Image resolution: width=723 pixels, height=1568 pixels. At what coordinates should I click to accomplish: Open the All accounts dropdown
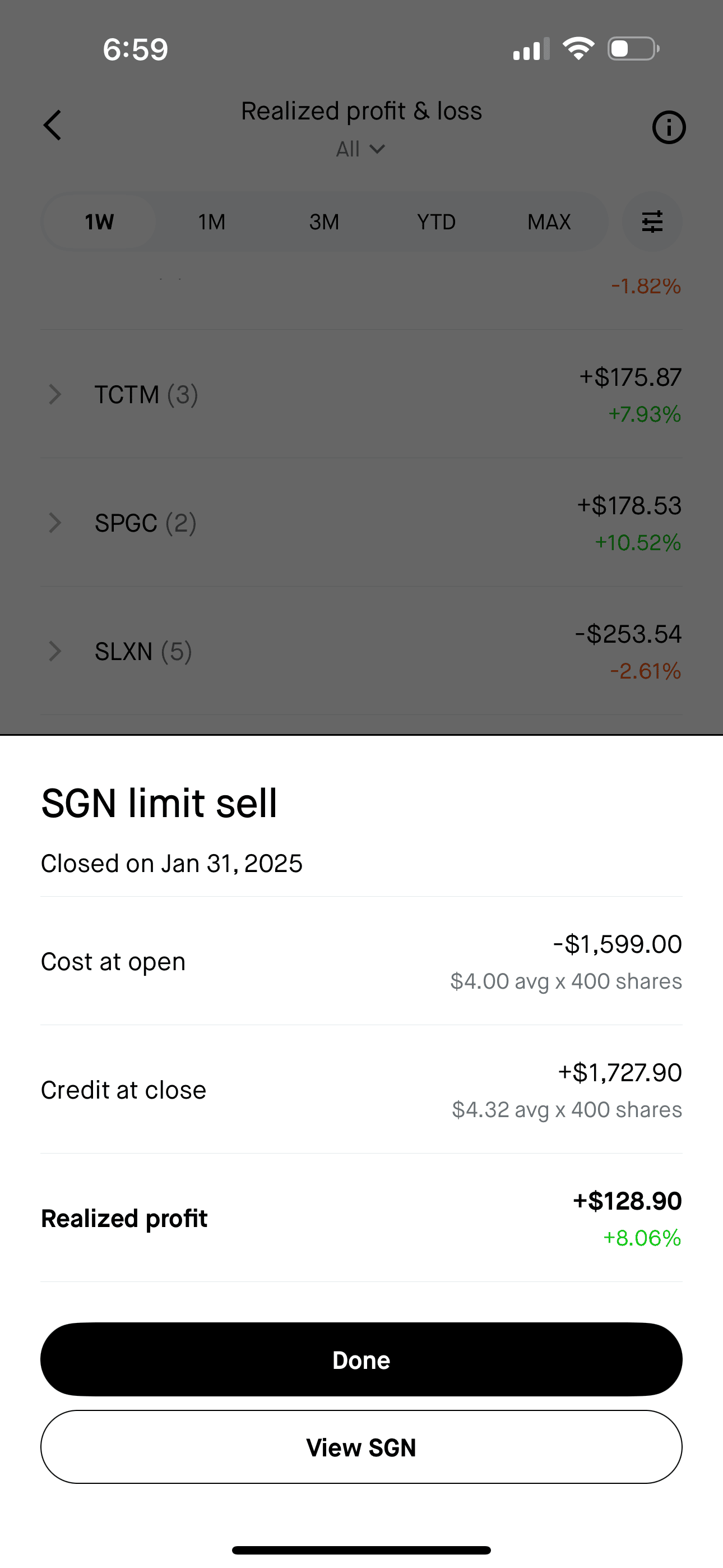(x=360, y=149)
